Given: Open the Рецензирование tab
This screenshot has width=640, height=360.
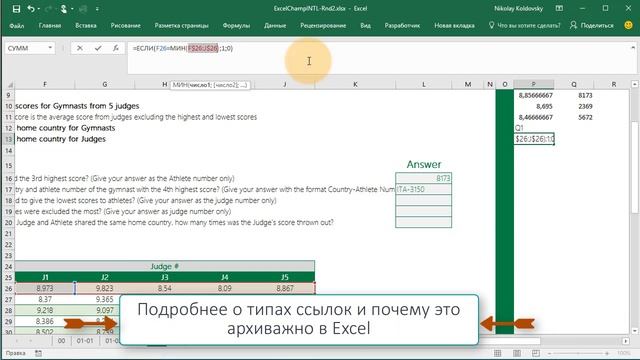Looking at the screenshot, I should pos(323,25).
